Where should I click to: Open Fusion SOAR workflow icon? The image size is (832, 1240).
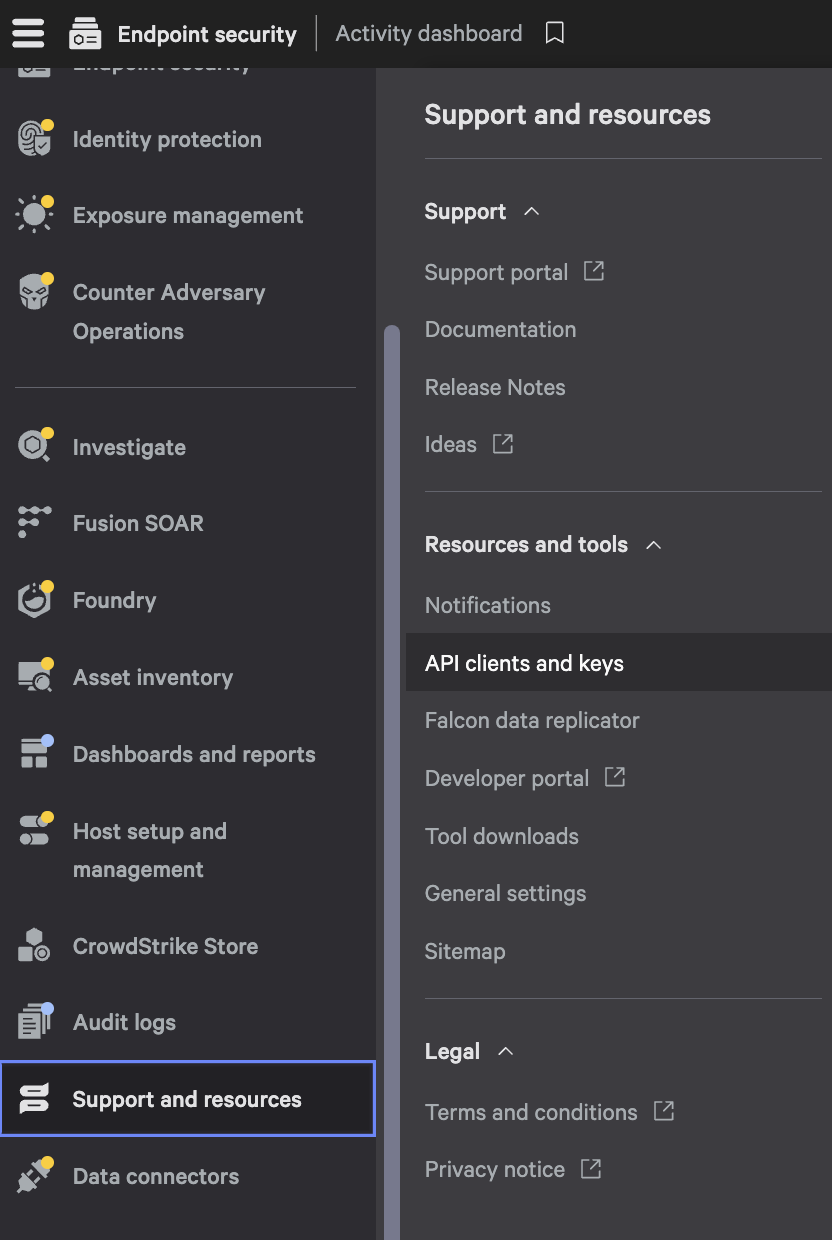tap(35, 523)
